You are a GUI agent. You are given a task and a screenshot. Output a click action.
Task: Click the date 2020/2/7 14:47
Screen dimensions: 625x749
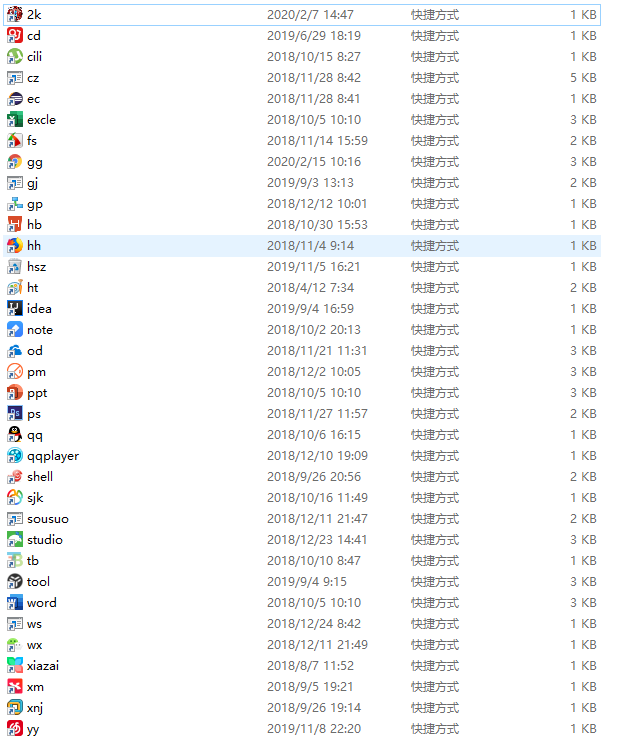310,15
